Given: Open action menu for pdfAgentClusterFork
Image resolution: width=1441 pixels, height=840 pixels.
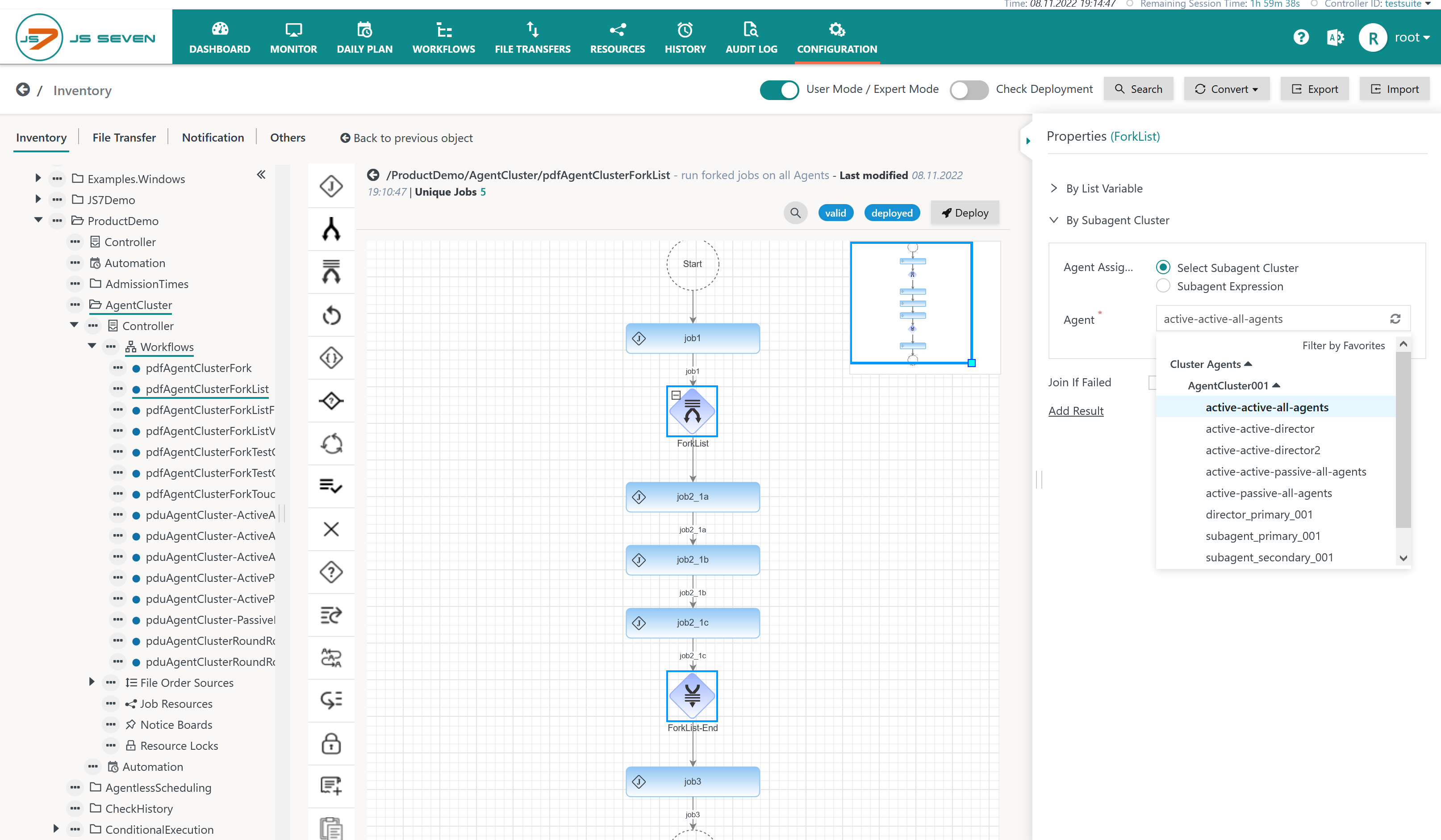Looking at the screenshot, I should pos(118,368).
